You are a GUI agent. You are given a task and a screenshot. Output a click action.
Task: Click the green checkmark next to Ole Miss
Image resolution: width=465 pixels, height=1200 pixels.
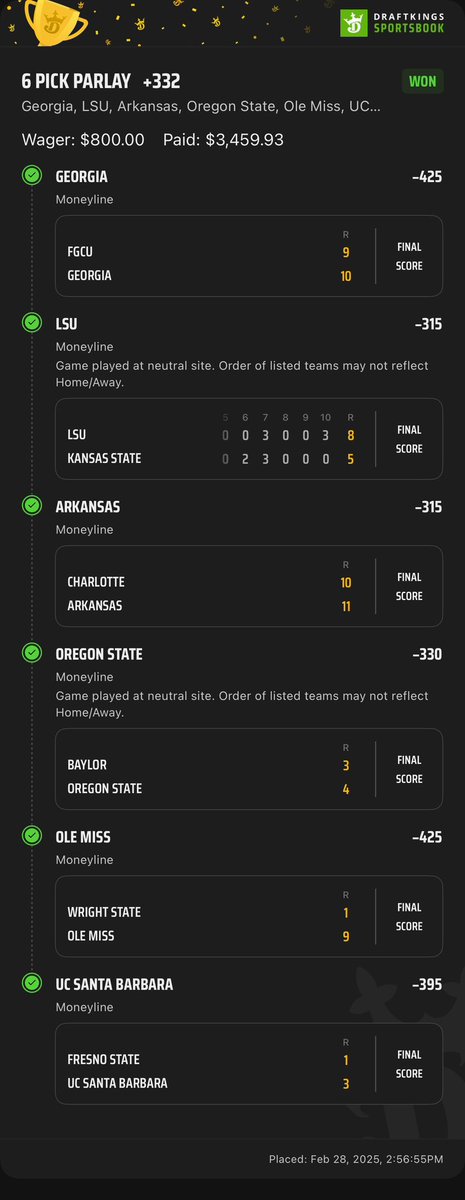(32, 836)
